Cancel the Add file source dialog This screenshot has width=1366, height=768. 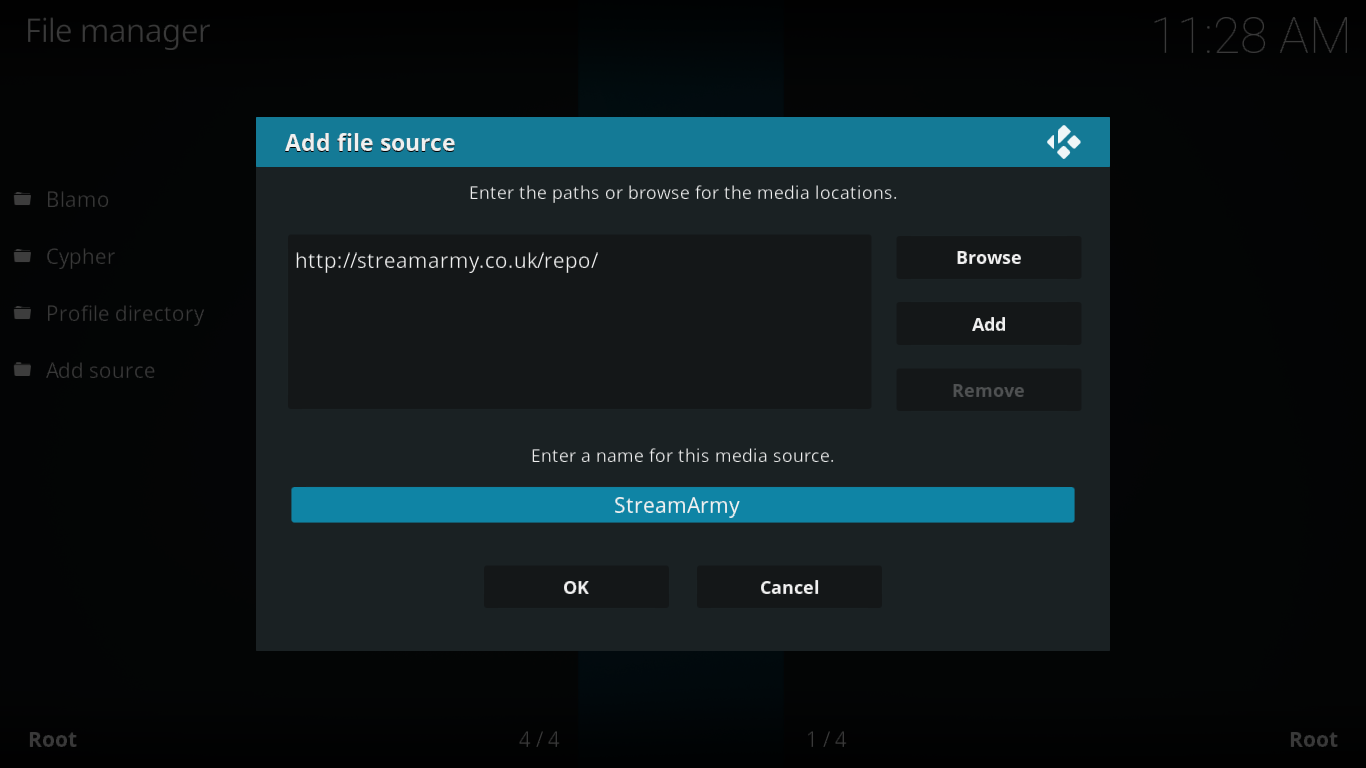pos(789,586)
